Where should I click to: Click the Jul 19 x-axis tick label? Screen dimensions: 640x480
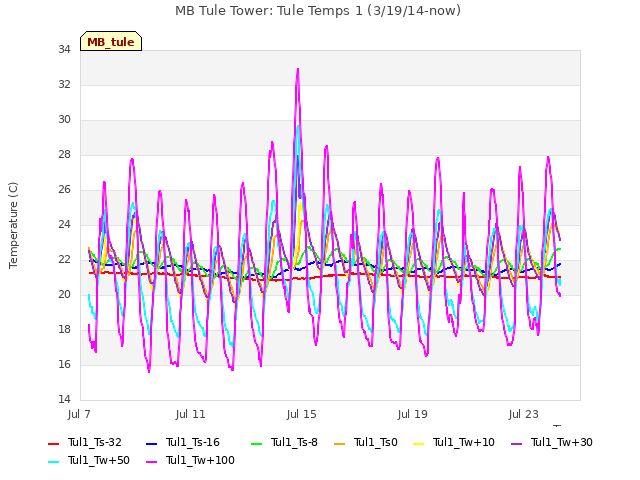pyautogui.click(x=412, y=414)
